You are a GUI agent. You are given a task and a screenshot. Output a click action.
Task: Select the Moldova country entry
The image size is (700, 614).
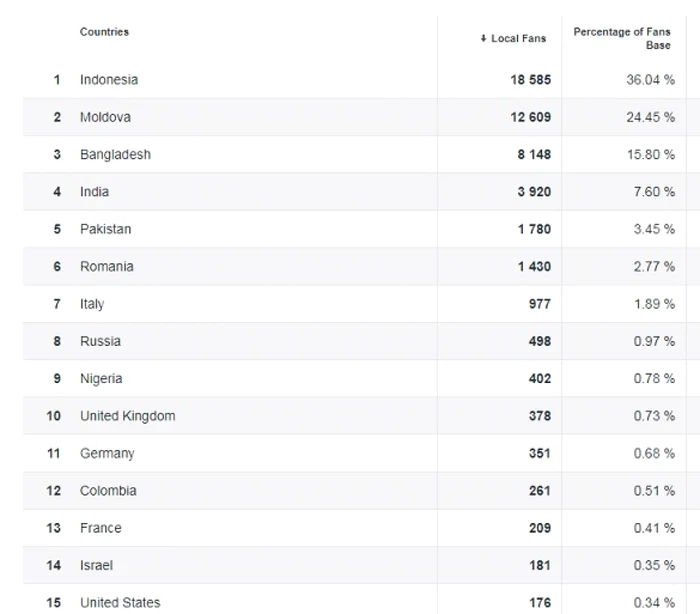(105, 117)
